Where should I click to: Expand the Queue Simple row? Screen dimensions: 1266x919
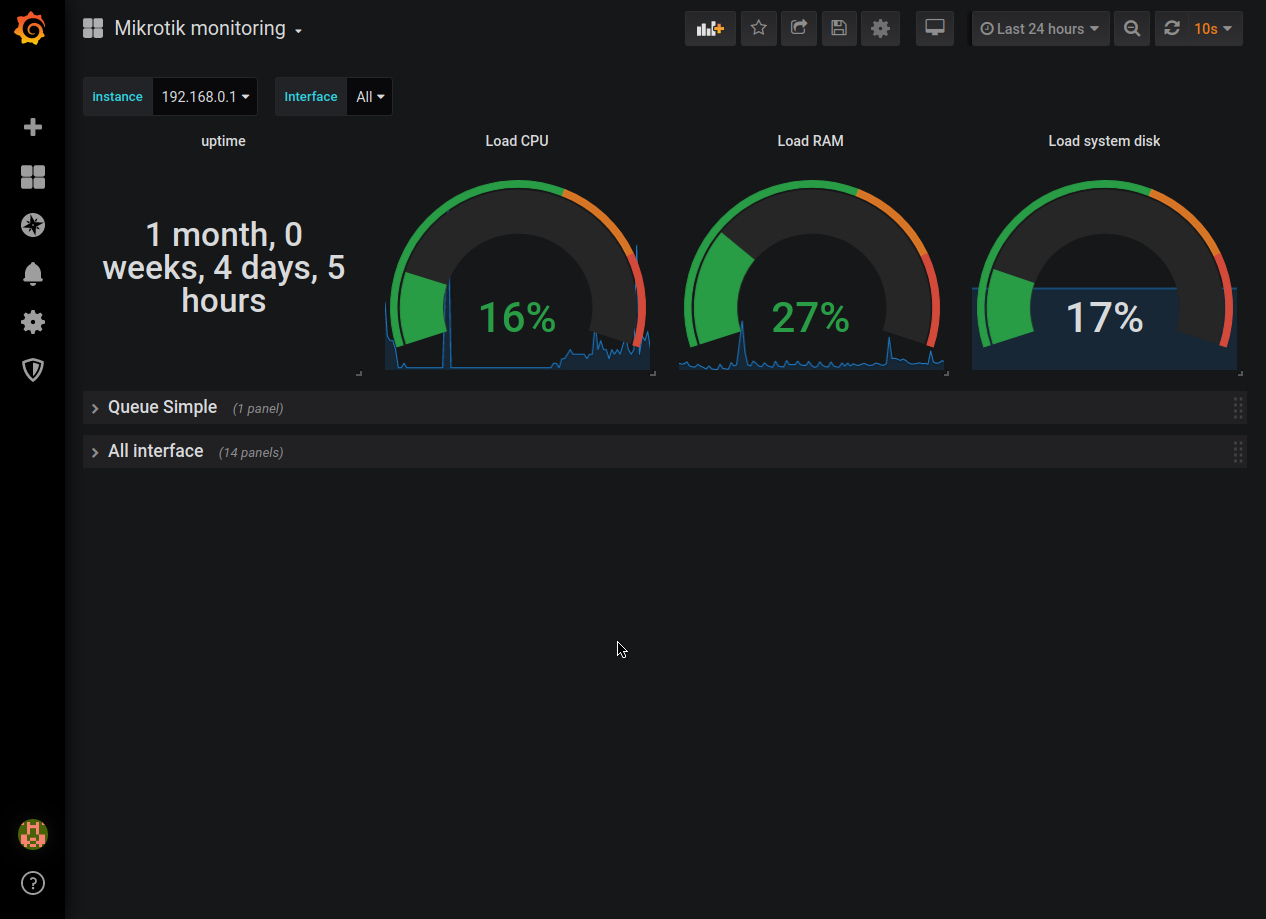162,407
